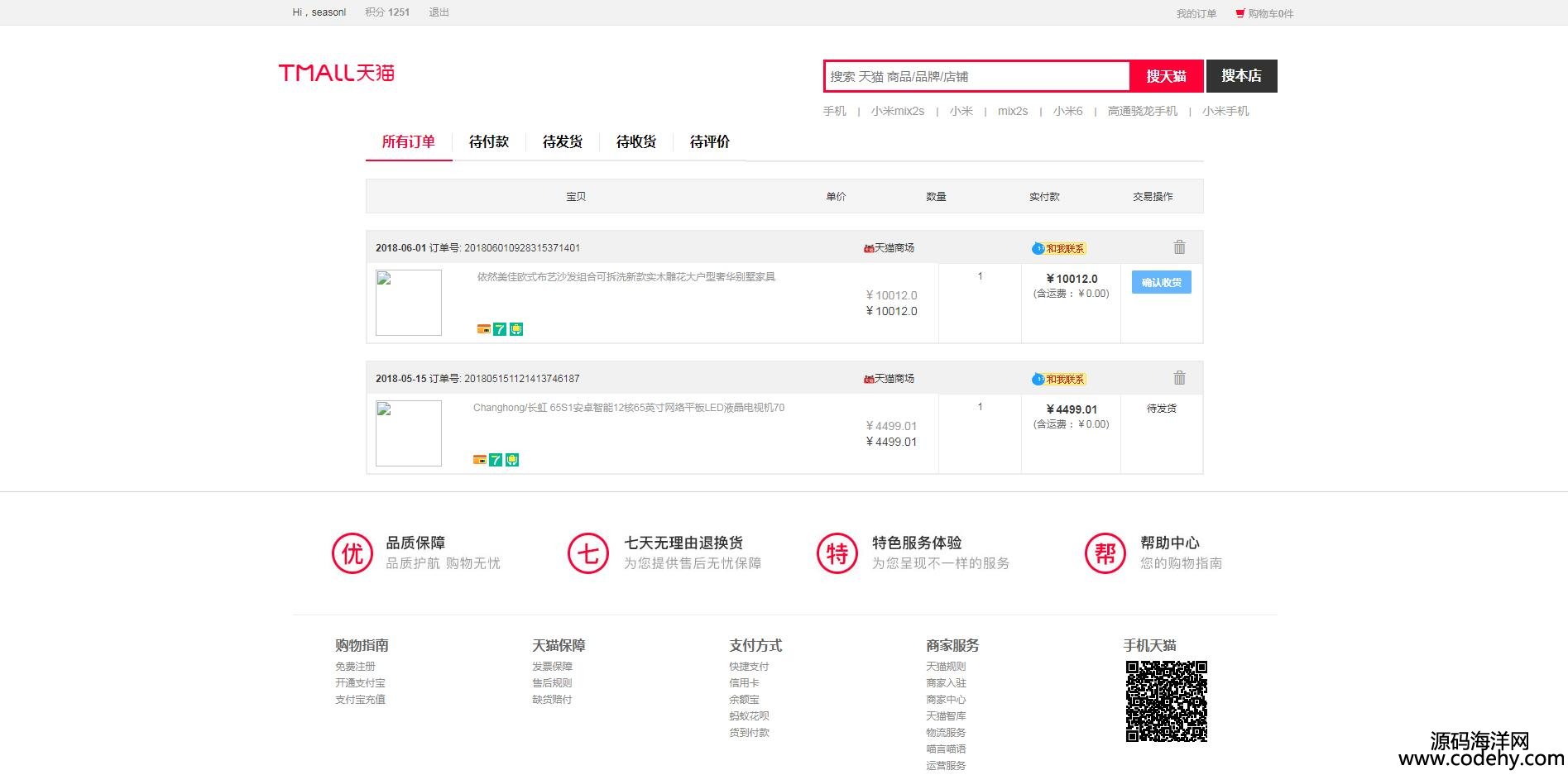
Task: Click the 七 seven-day return circle icon
Action: coord(588,553)
